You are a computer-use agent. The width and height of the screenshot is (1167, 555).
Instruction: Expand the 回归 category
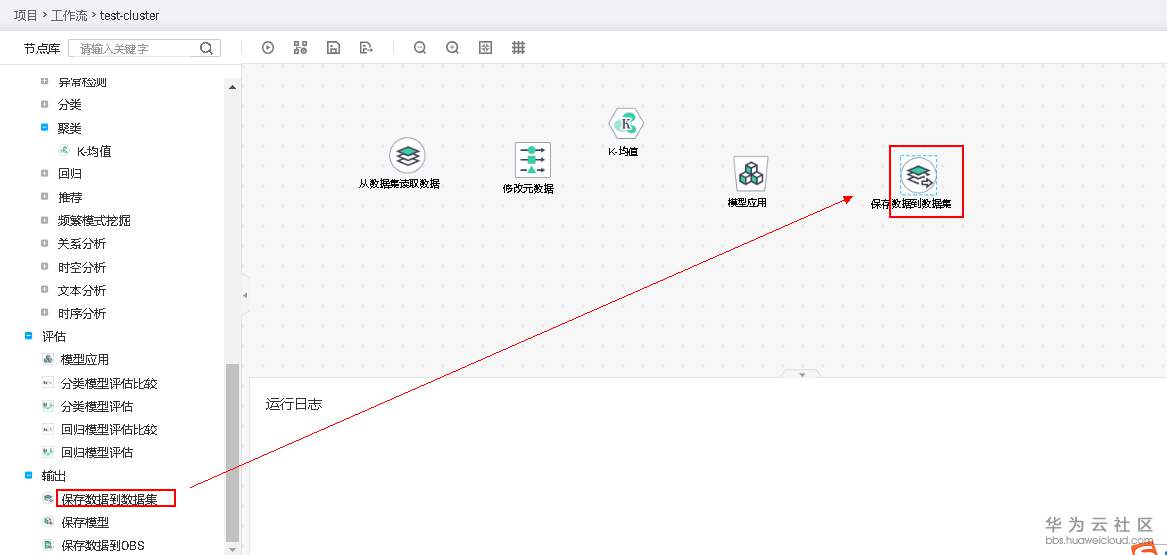pyautogui.click(x=45, y=173)
